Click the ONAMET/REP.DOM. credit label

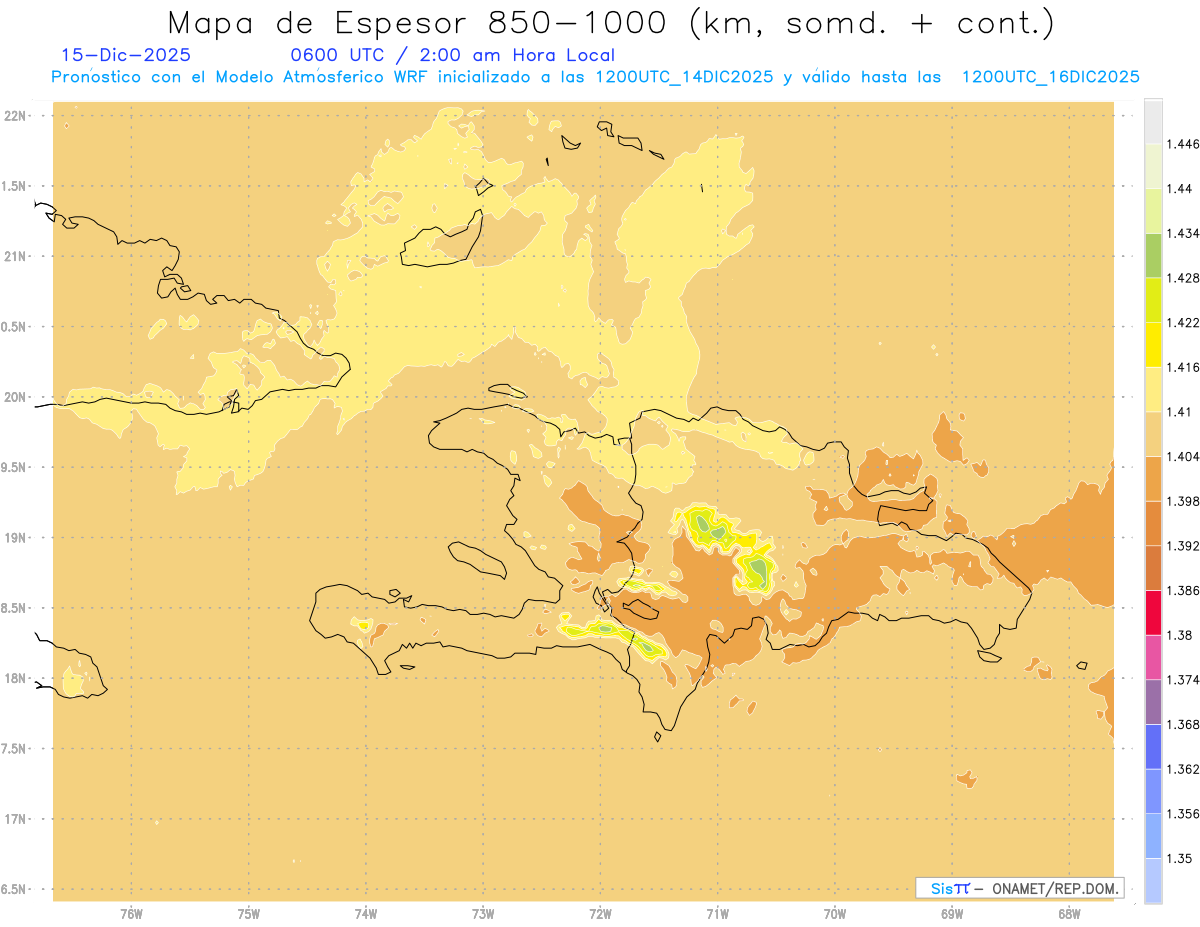pyautogui.click(x=1020, y=888)
